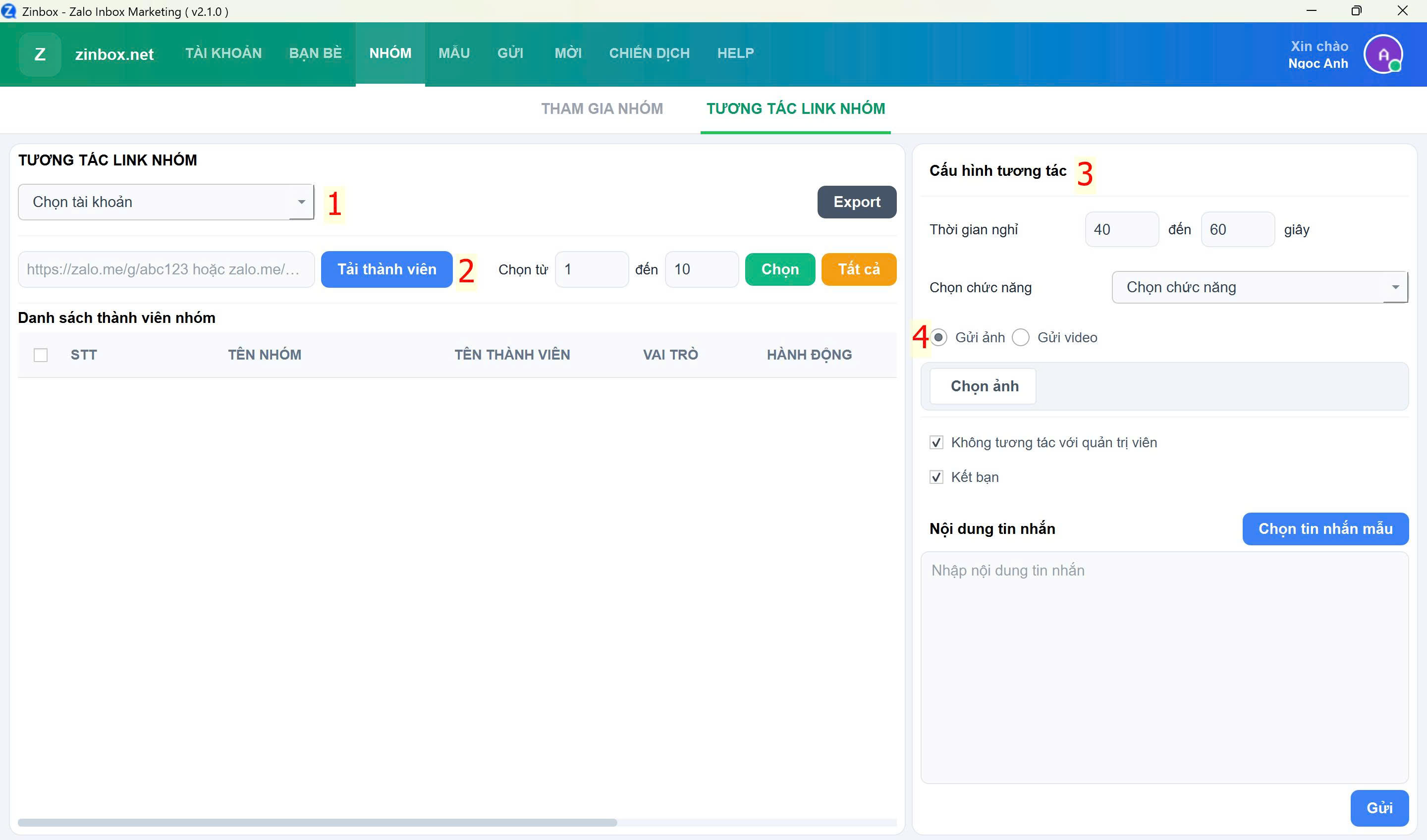The image size is (1427, 840).
Task: Select the Gửi video radio option
Action: point(1020,337)
